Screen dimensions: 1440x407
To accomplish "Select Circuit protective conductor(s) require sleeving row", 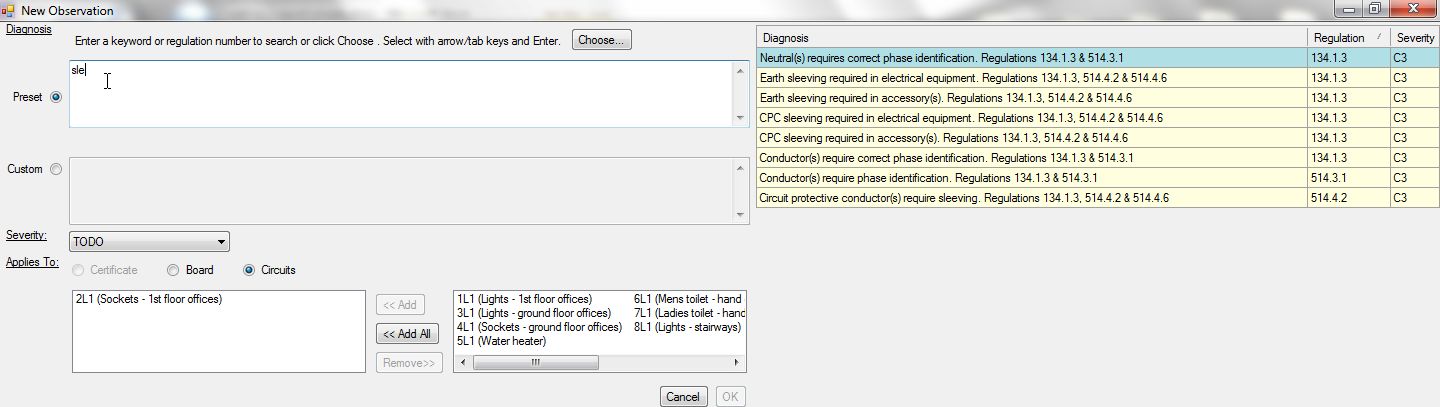I will pos(1098,198).
